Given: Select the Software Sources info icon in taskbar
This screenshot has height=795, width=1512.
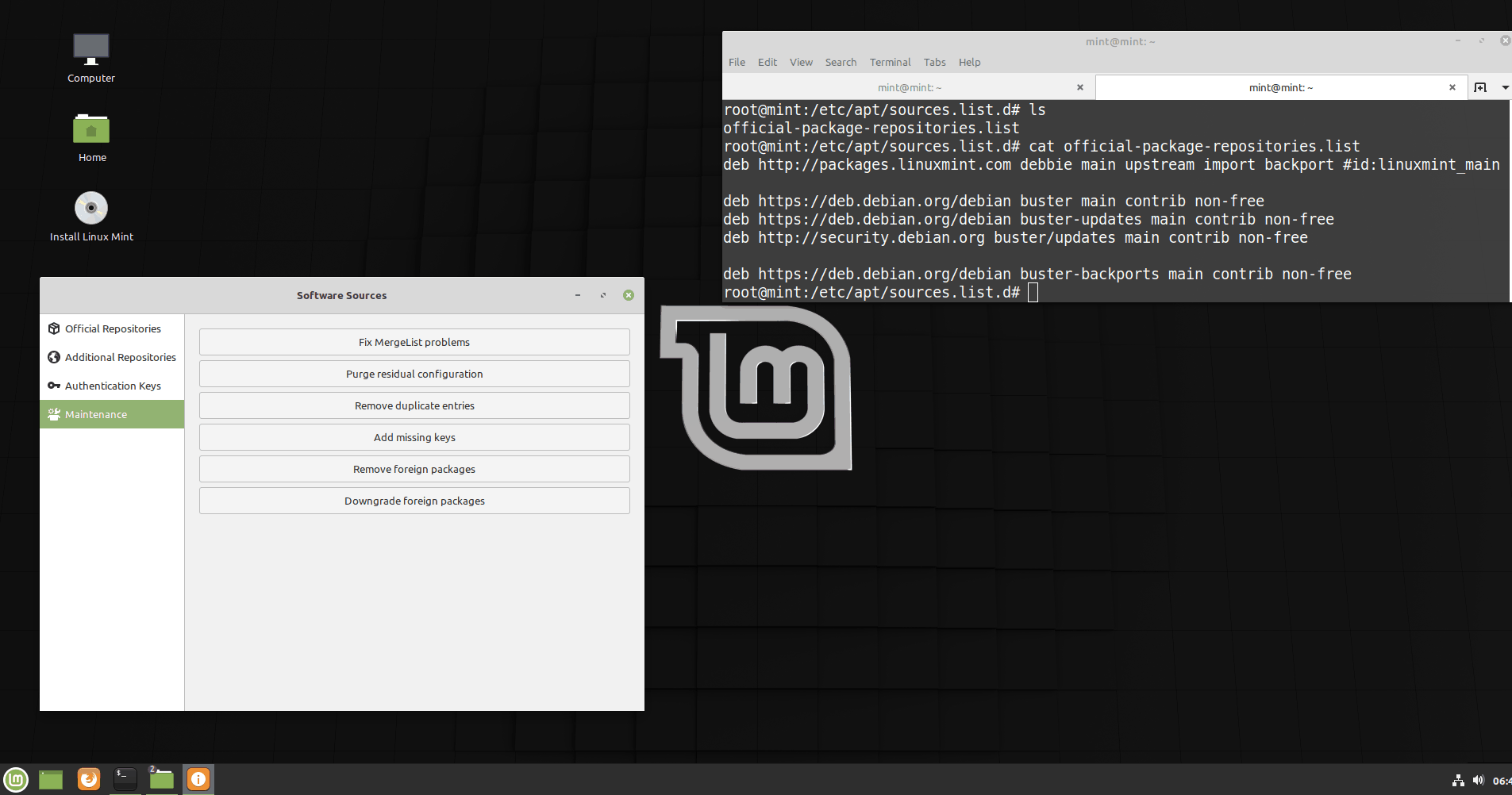Looking at the screenshot, I should click(198, 779).
